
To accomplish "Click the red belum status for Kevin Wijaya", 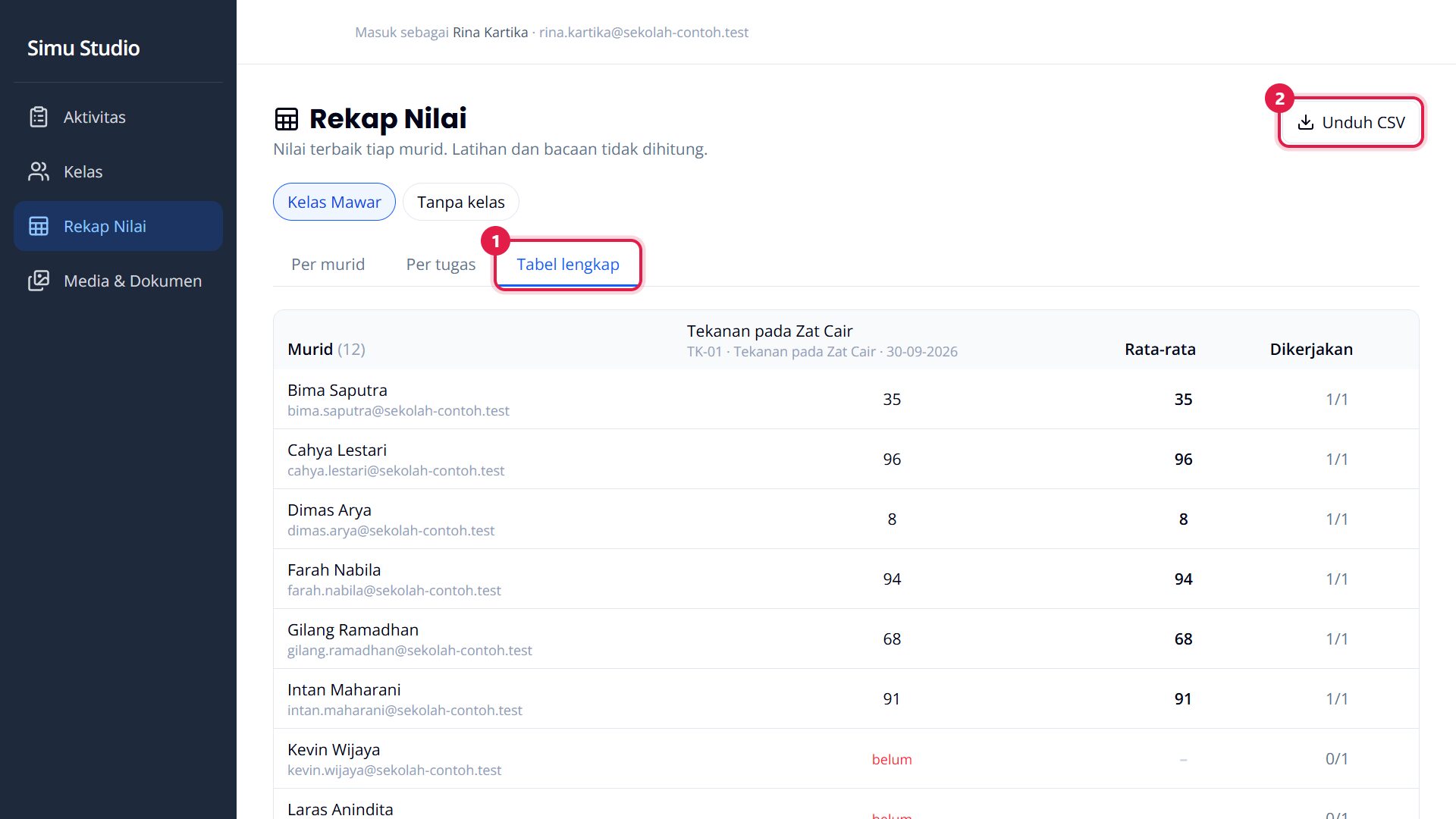I will (x=892, y=759).
